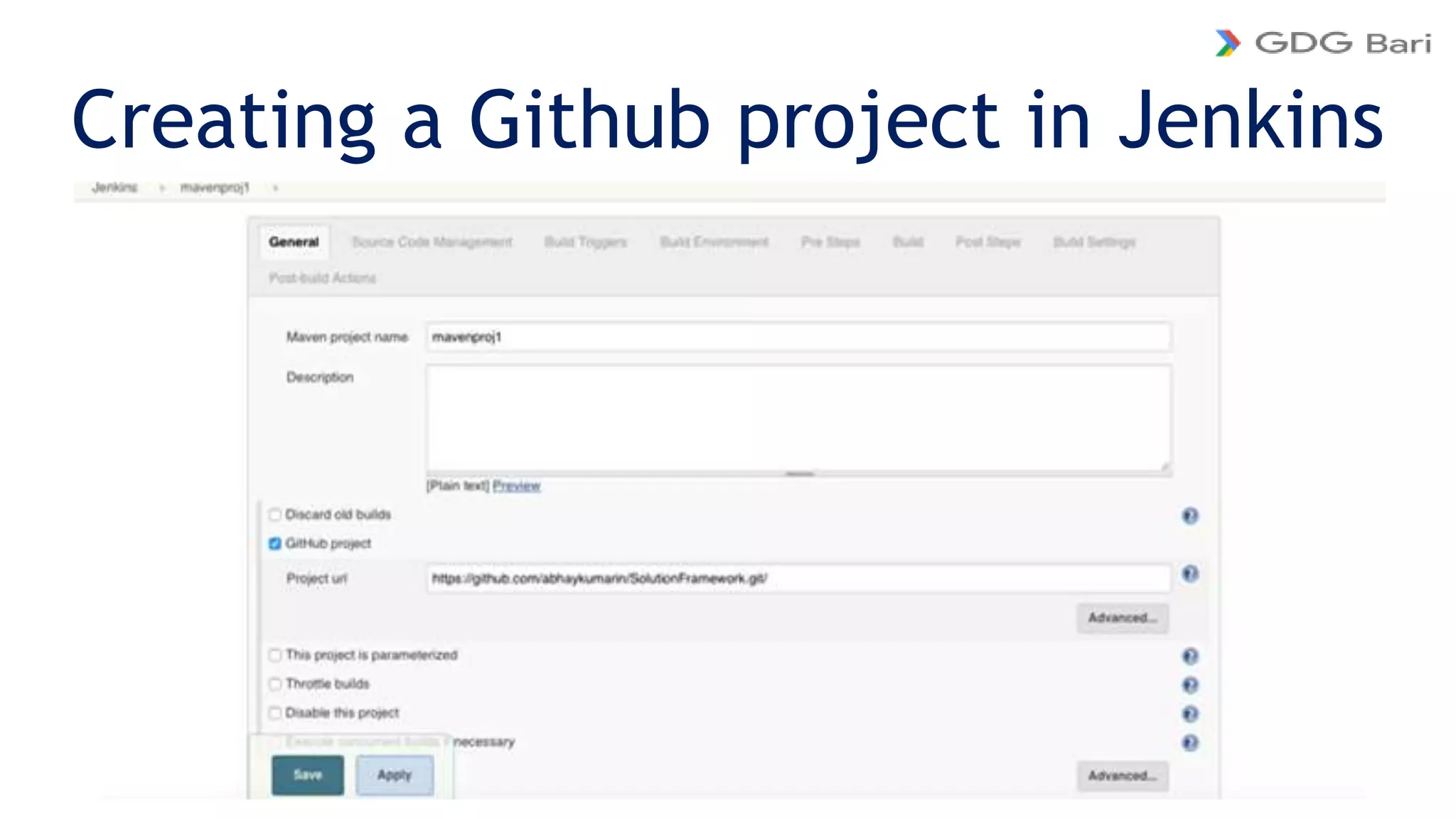1456x819 pixels.
Task: Open Build Settings tab
Action: click(x=1094, y=242)
